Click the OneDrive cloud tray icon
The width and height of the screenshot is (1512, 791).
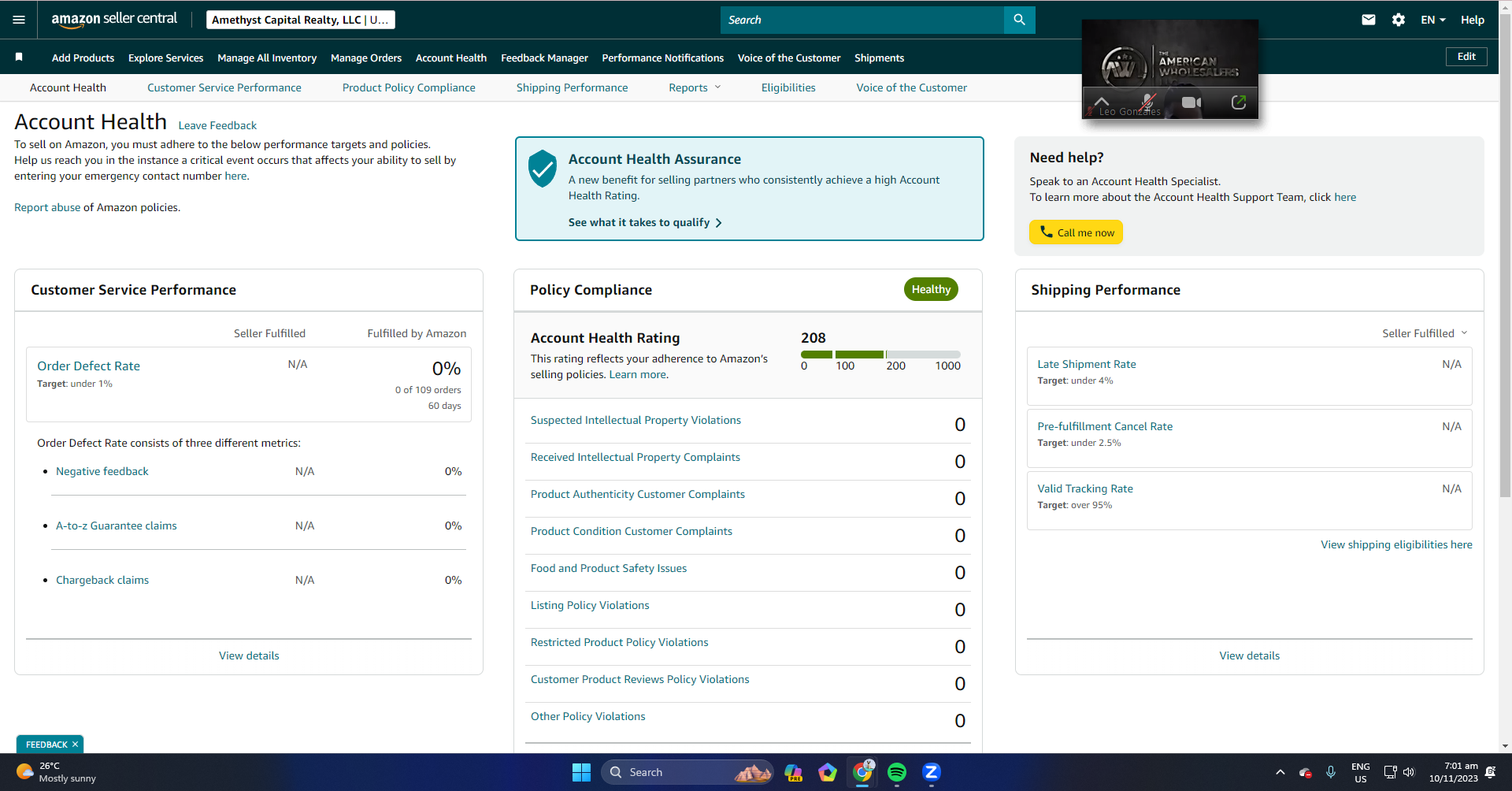click(x=1305, y=772)
